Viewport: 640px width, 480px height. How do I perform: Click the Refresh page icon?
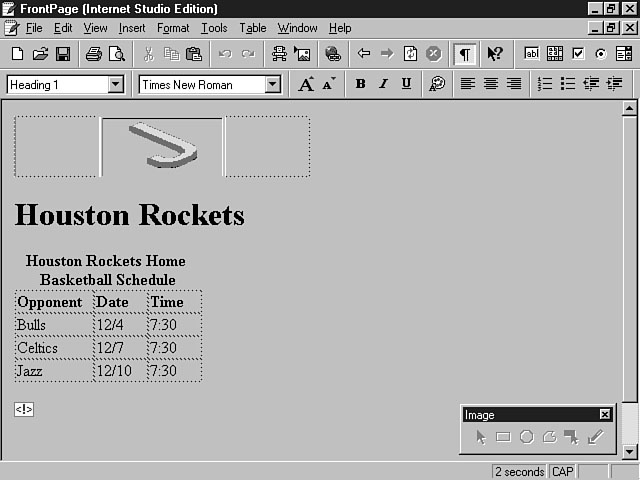pos(410,54)
